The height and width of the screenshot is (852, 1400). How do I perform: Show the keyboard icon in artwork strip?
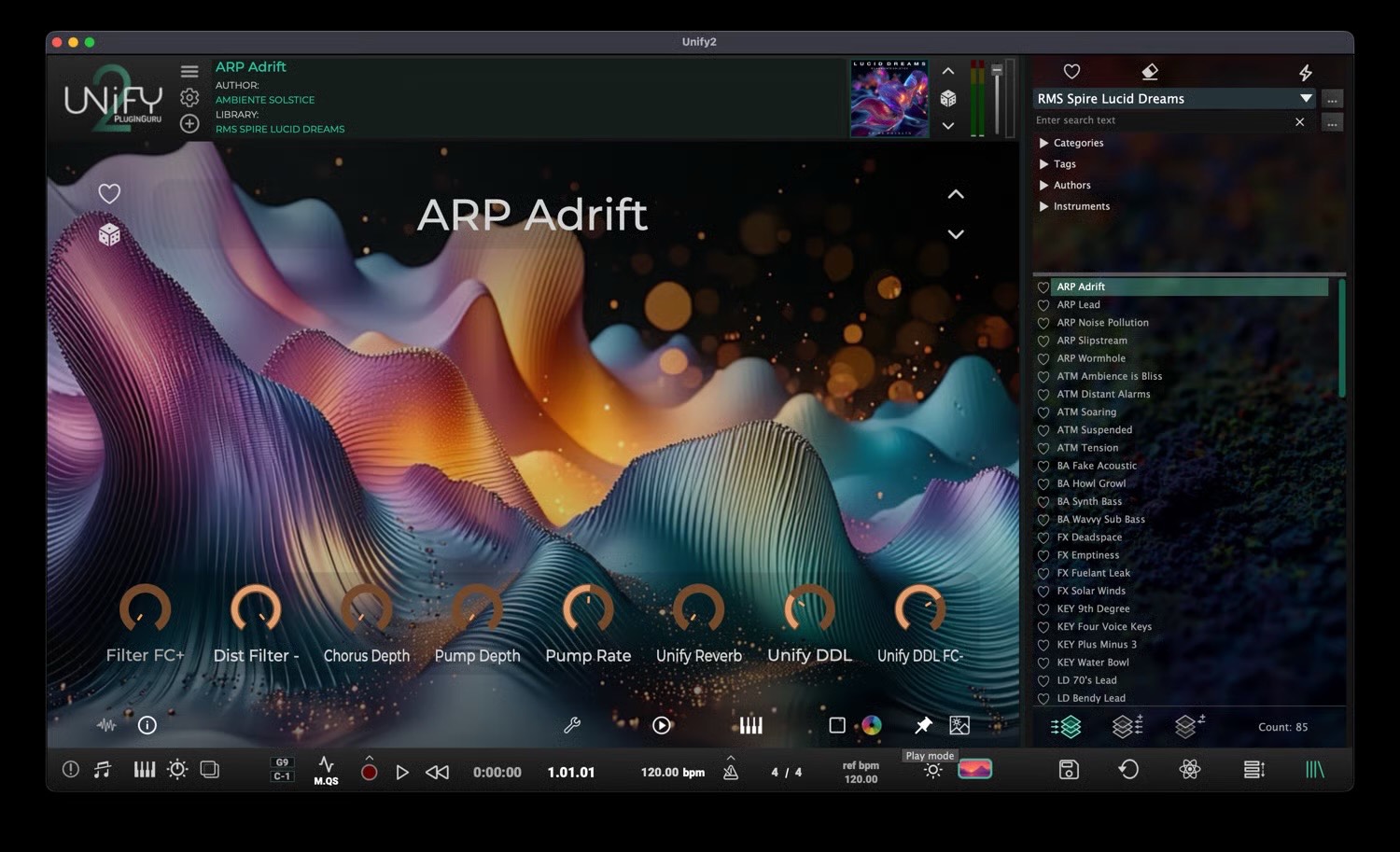coord(751,725)
